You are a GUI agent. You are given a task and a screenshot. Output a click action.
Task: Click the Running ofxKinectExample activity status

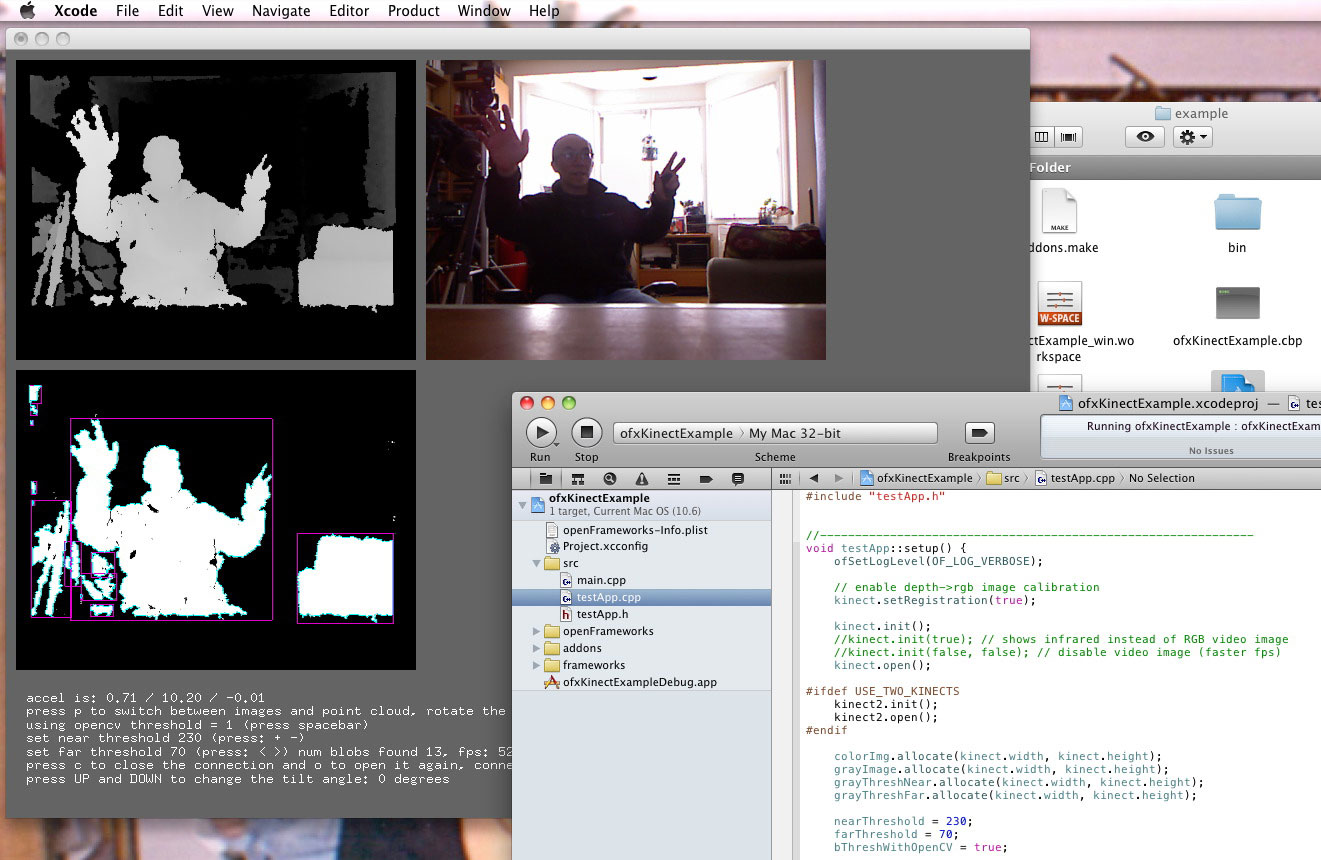1203,427
